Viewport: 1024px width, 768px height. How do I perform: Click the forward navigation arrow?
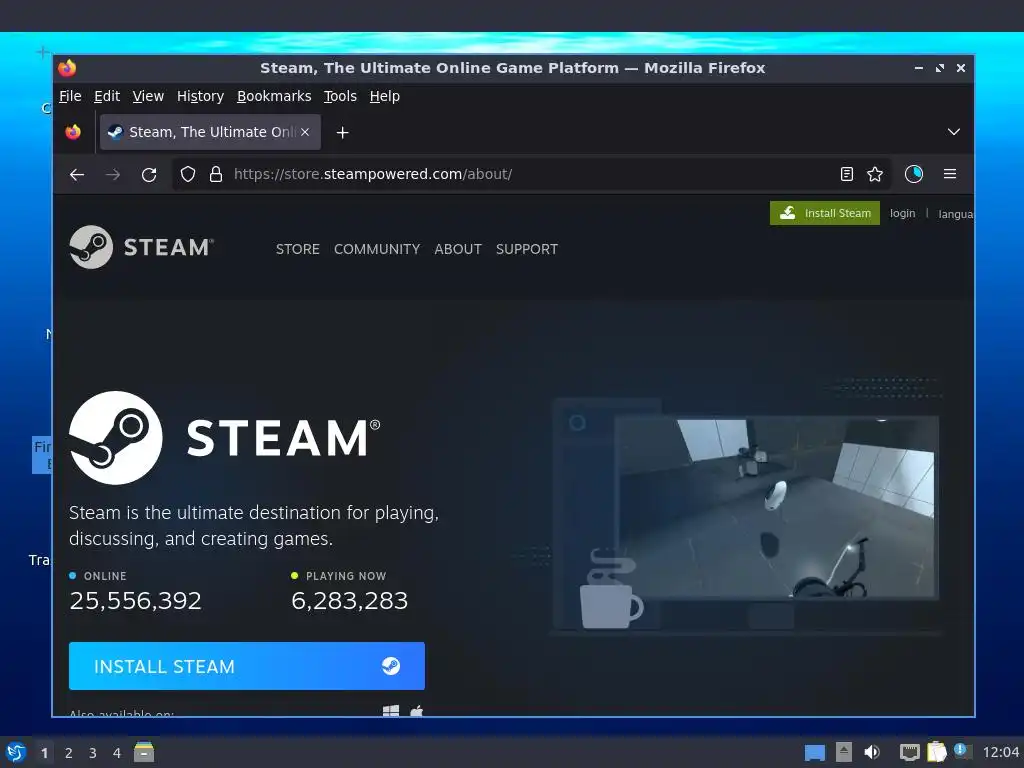click(x=113, y=174)
